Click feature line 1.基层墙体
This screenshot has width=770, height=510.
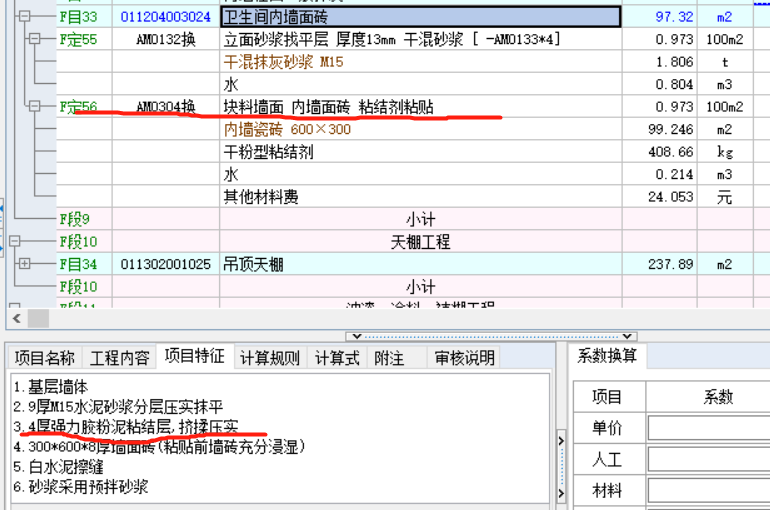51,387
